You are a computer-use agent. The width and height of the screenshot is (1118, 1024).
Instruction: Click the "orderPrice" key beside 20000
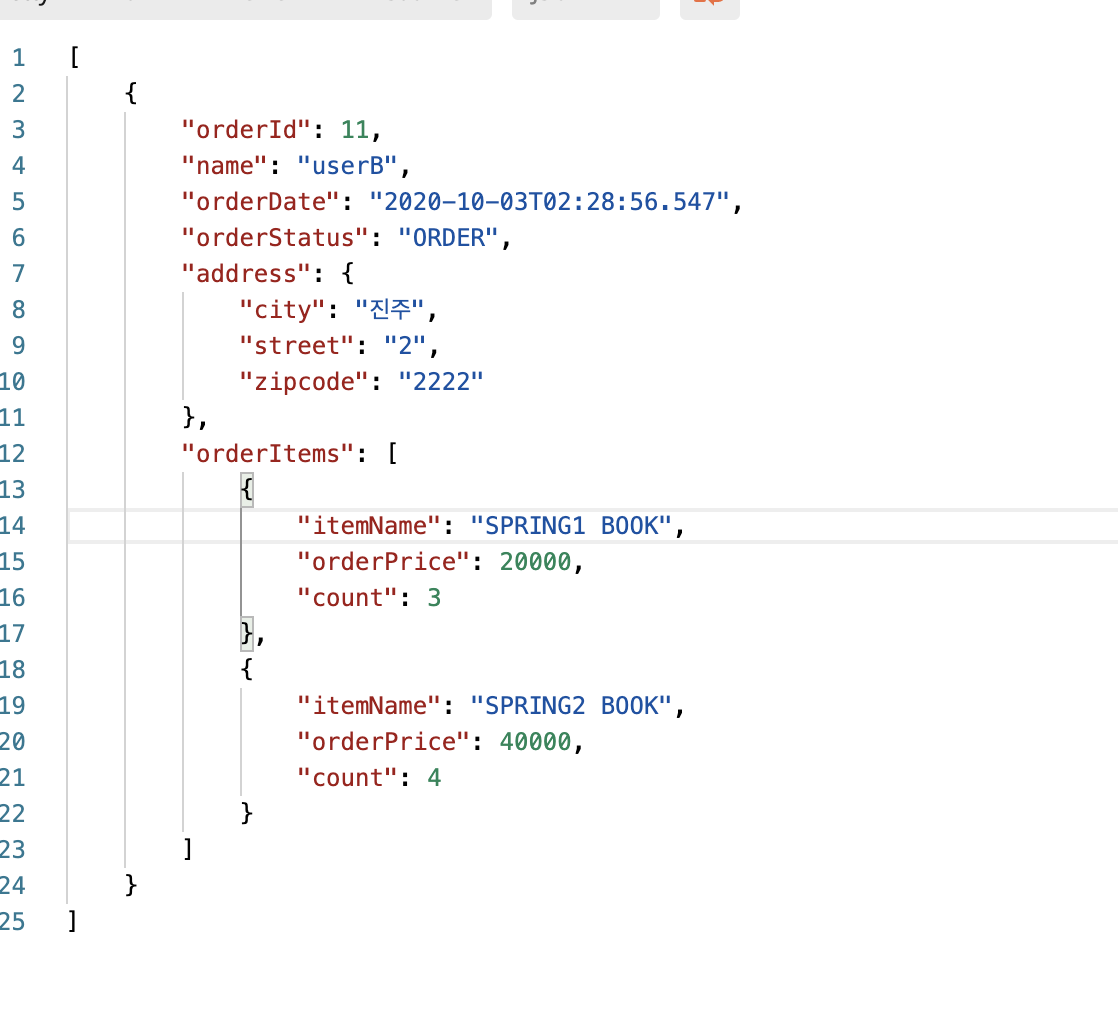[x=384, y=562]
